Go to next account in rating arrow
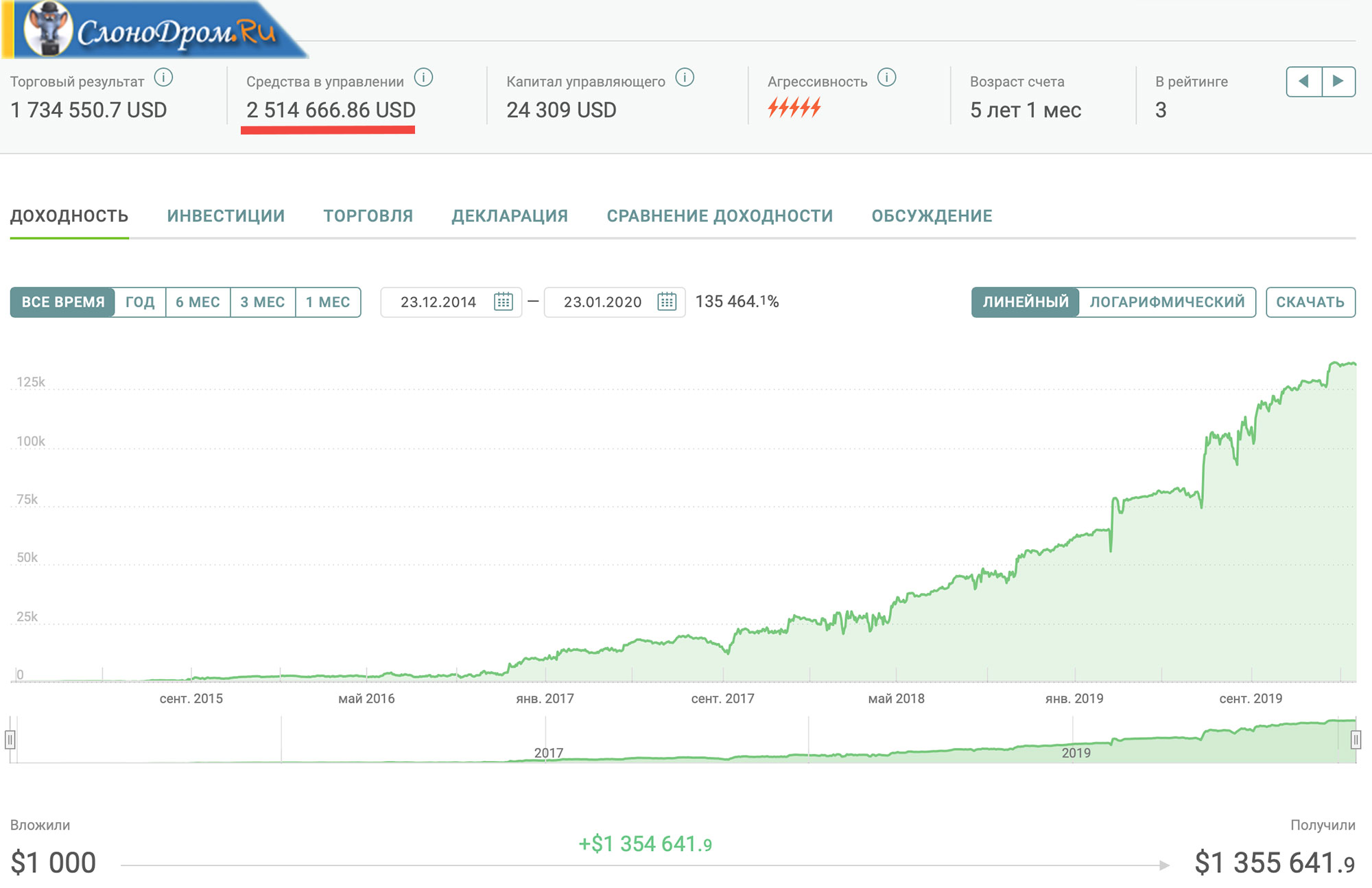This screenshot has height=888, width=1372. coord(1338,82)
